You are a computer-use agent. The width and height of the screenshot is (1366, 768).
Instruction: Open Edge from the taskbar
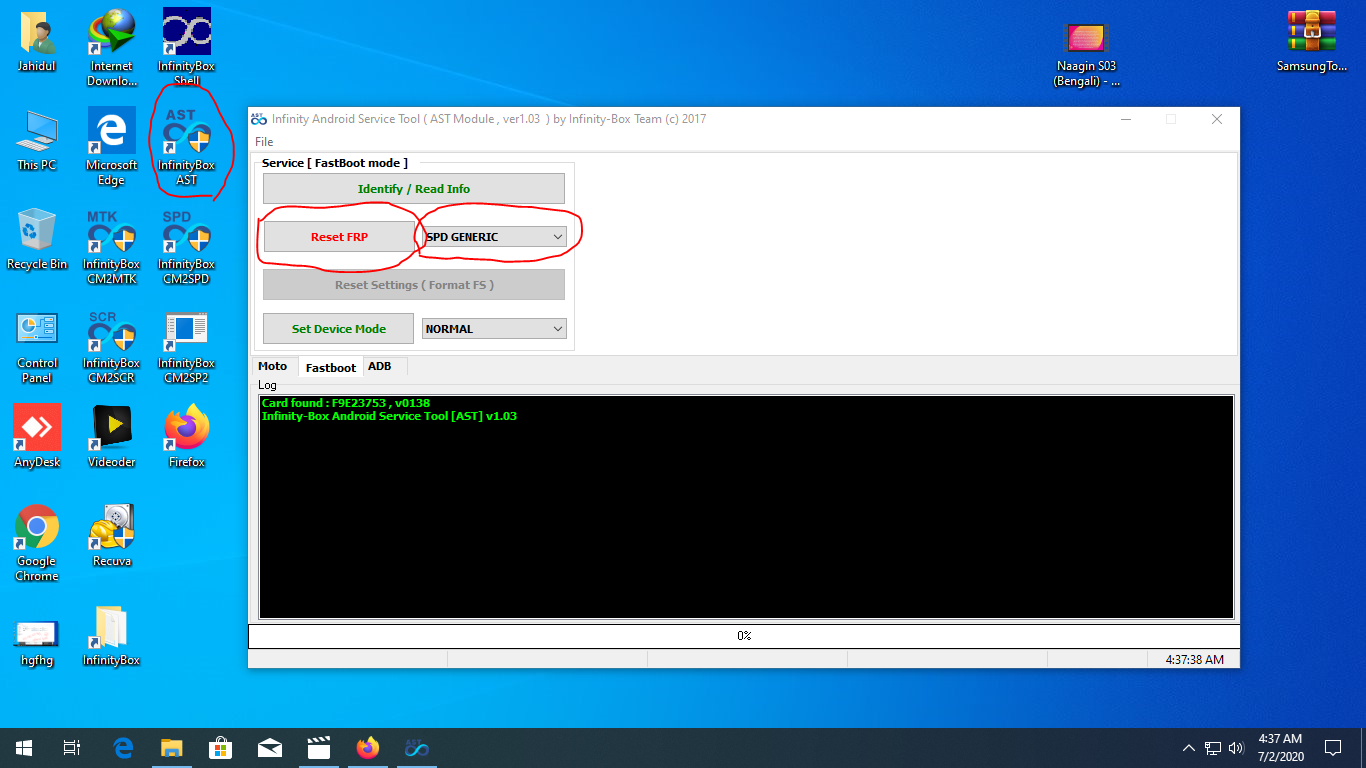[123, 748]
